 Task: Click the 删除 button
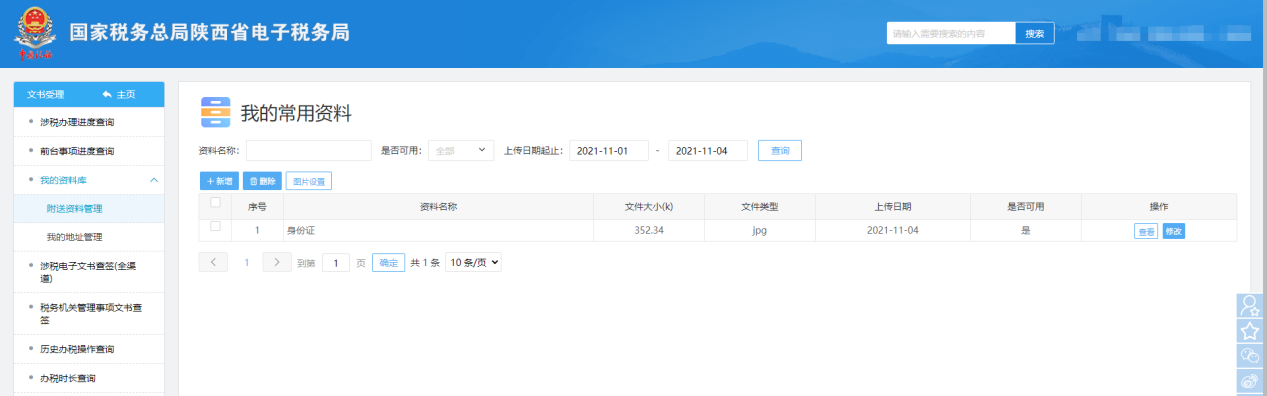(x=262, y=181)
